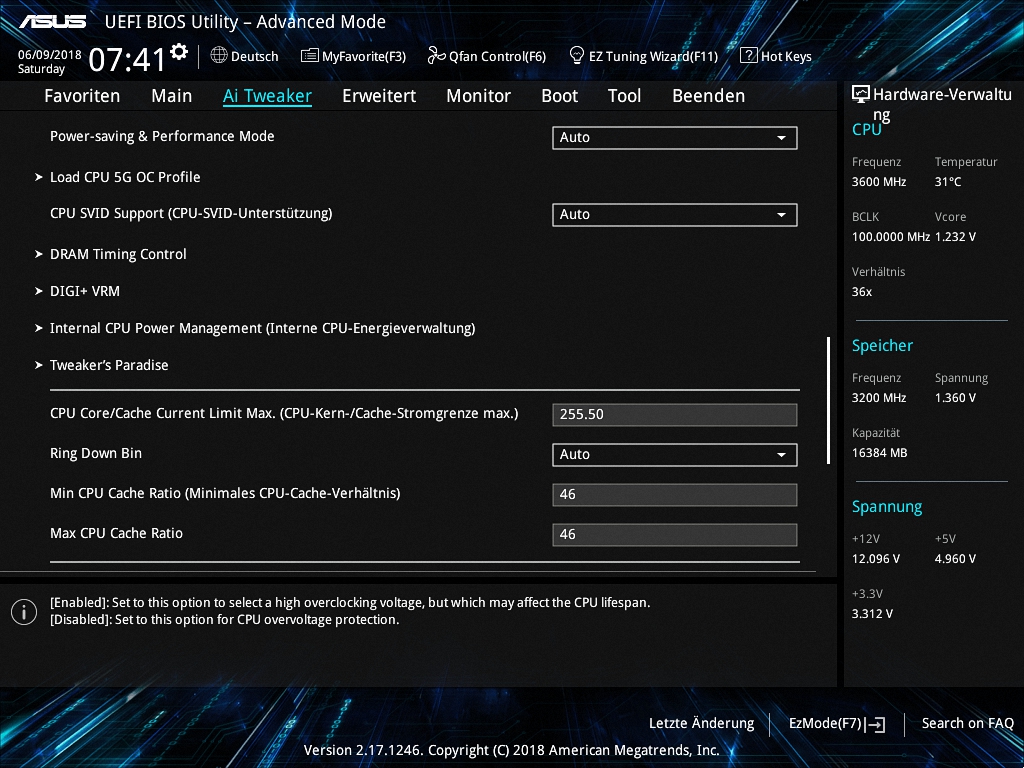Open the Erweitert tab
The width and height of the screenshot is (1024, 768).
379,96
